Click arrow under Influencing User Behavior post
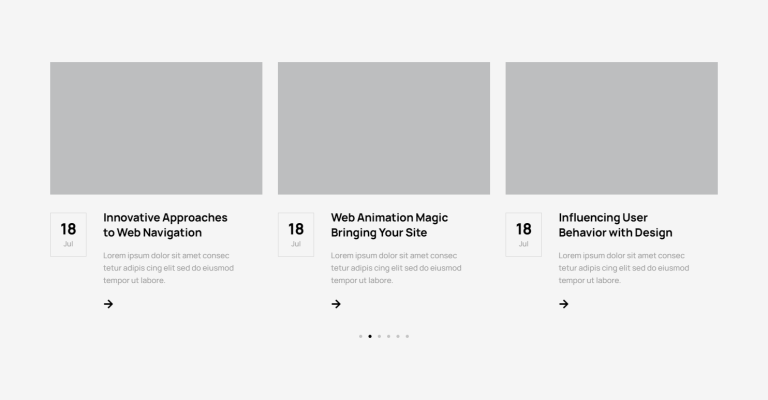The image size is (768, 400). pos(564,304)
